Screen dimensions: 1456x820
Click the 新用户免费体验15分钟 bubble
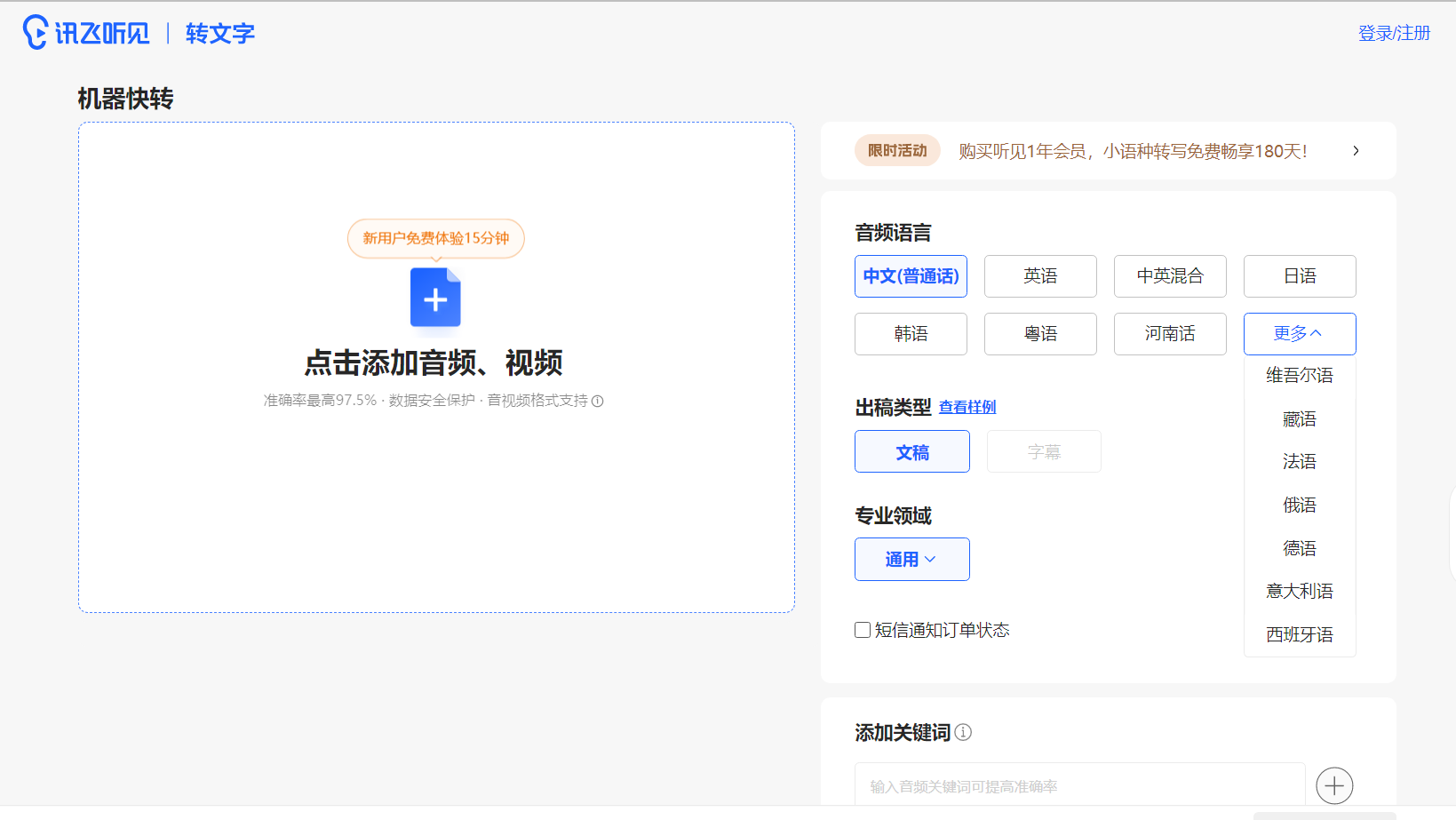tap(435, 238)
